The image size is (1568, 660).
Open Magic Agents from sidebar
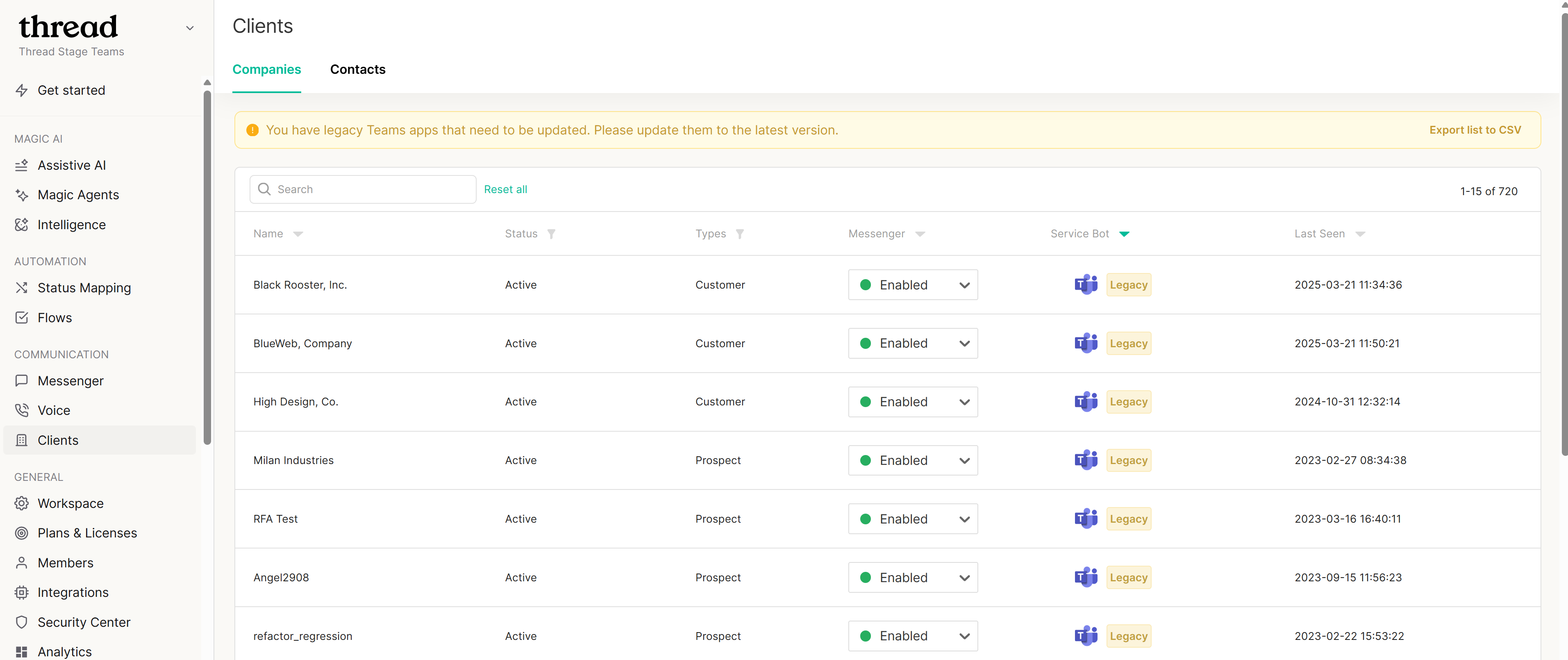click(78, 195)
